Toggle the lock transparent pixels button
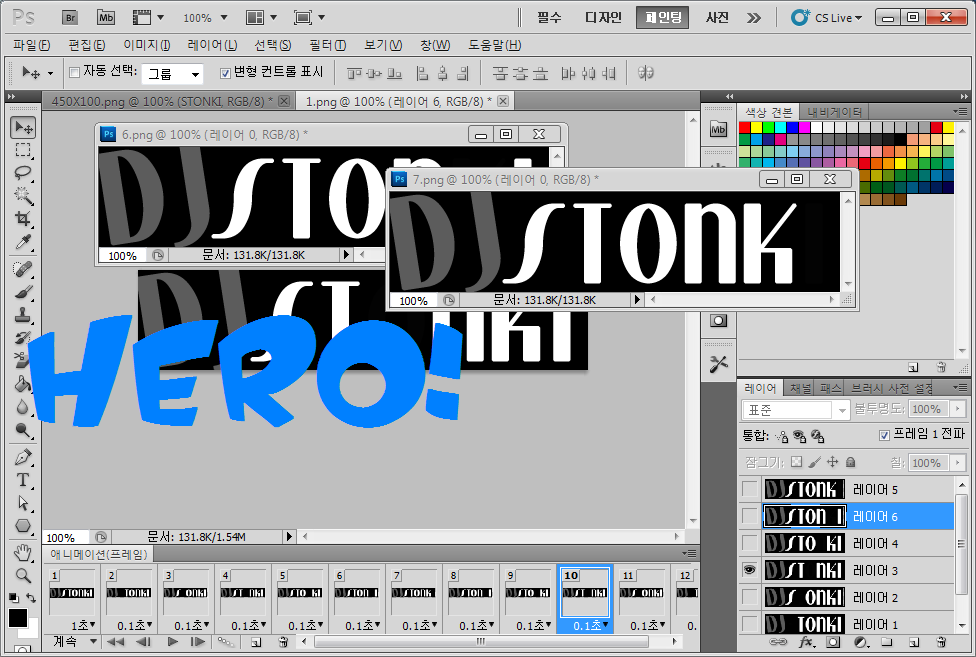This screenshot has height=657, width=976. pyautogui.click(x=796, y=462)
